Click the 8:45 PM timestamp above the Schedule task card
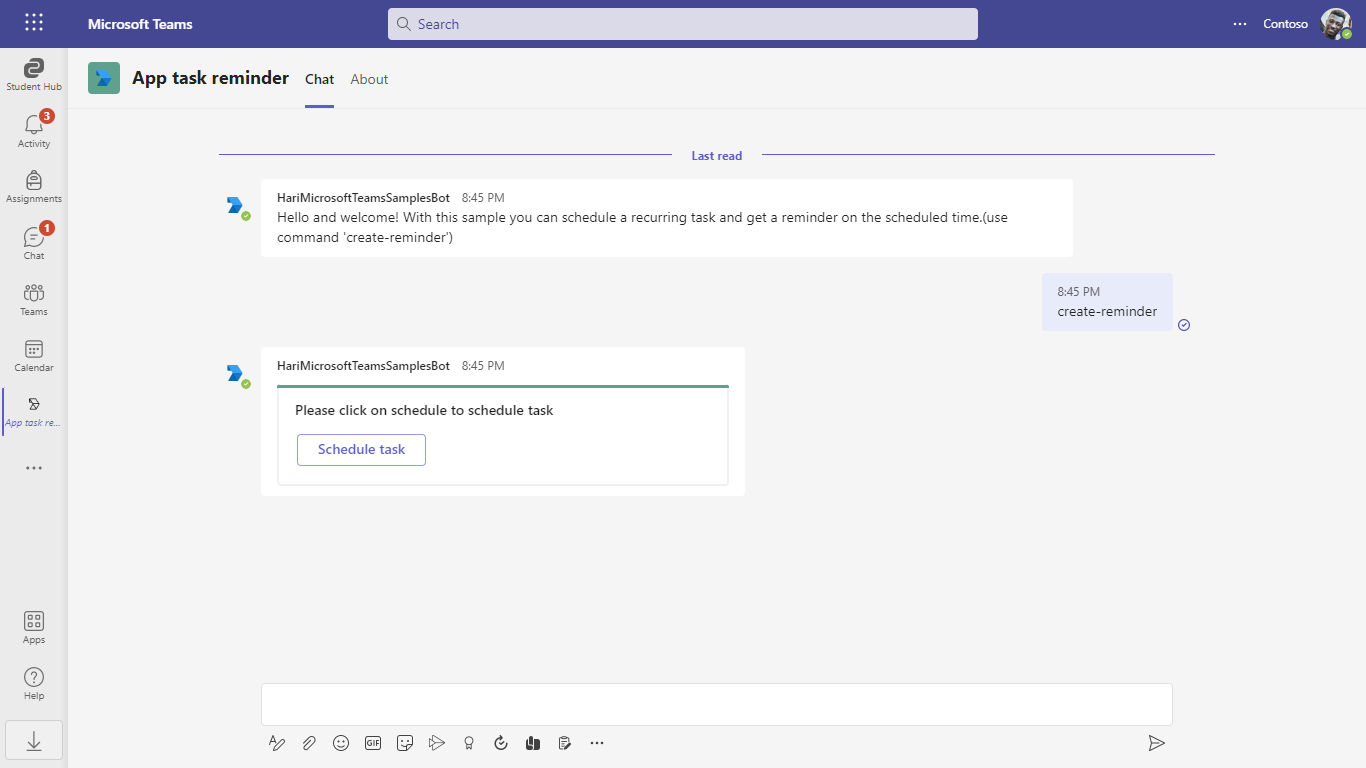 coord(483,366)
